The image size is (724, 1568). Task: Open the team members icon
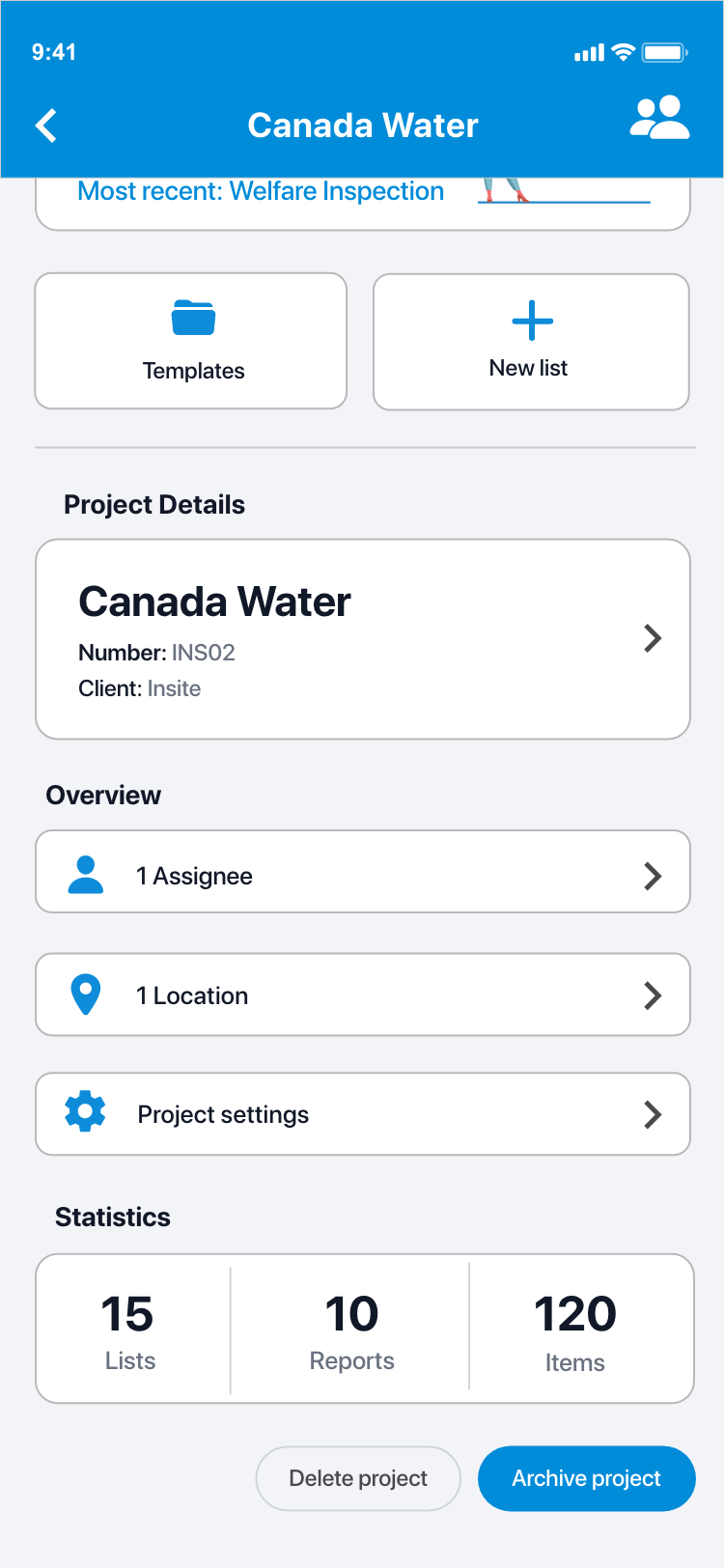[659, 119]
